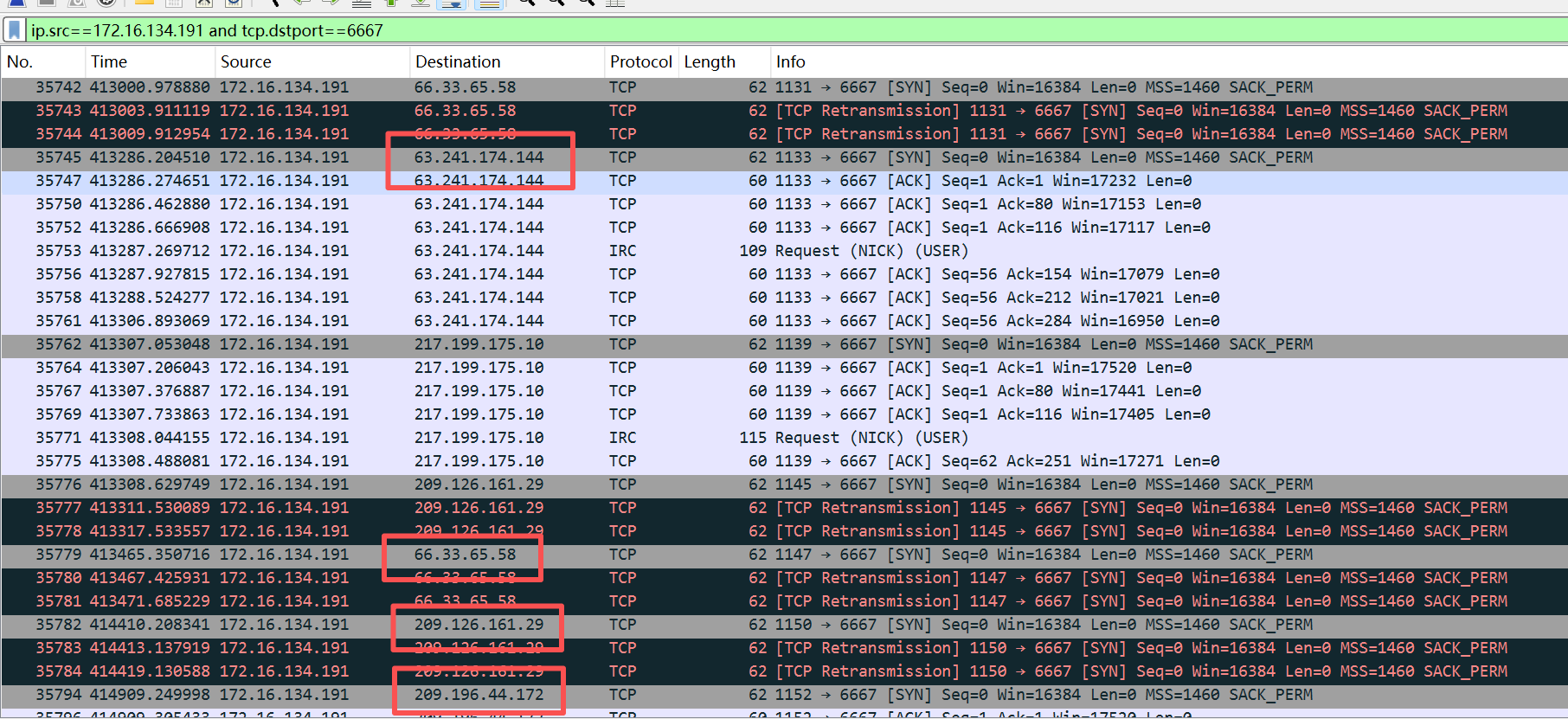This screenshot has height=719, width=1568.
Task: Select packet number 35781
Action: tap(58, 601)
